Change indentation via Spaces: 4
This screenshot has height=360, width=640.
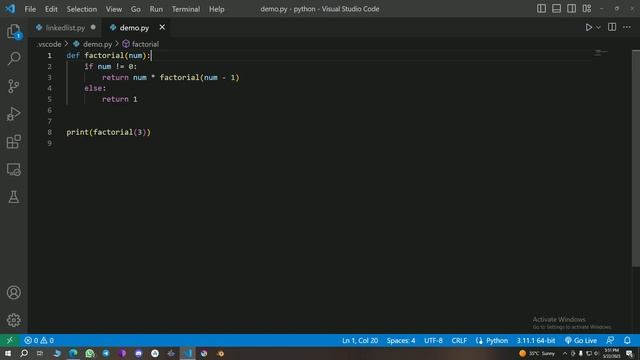tap(401, 340)
